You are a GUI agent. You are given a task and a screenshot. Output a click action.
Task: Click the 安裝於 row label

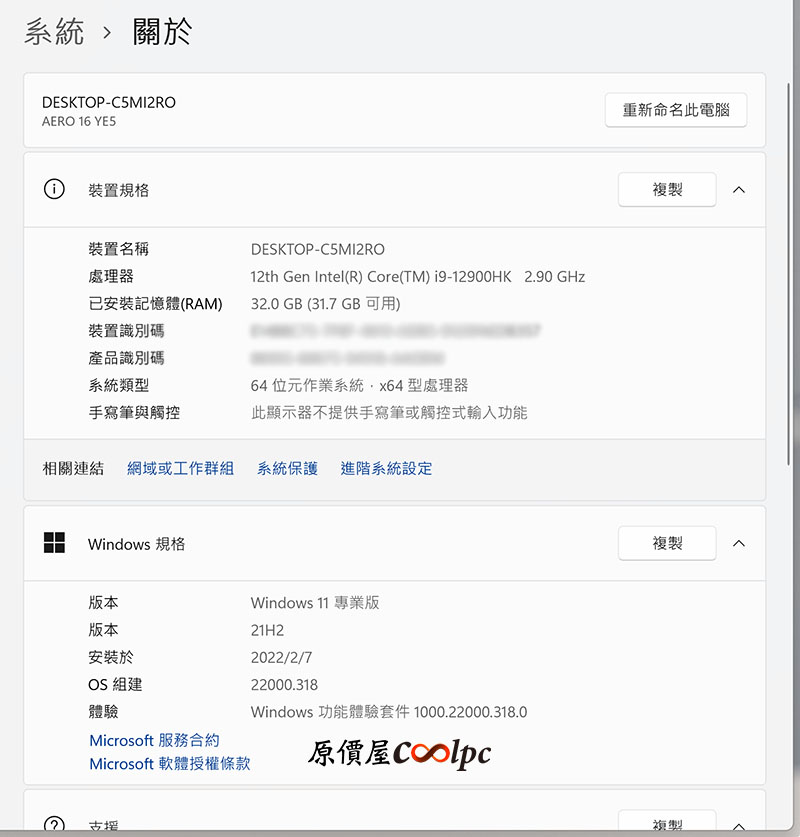(x=111, y=658)
